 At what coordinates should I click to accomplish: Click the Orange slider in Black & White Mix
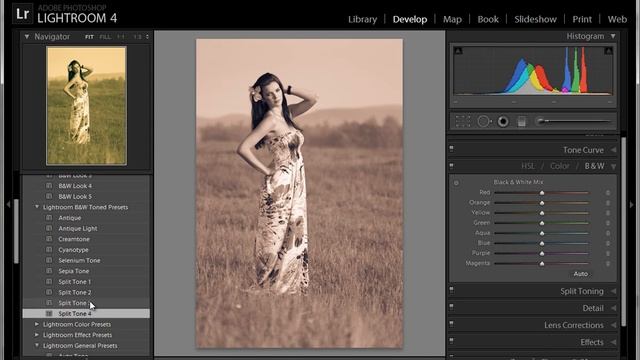[542, 203]
